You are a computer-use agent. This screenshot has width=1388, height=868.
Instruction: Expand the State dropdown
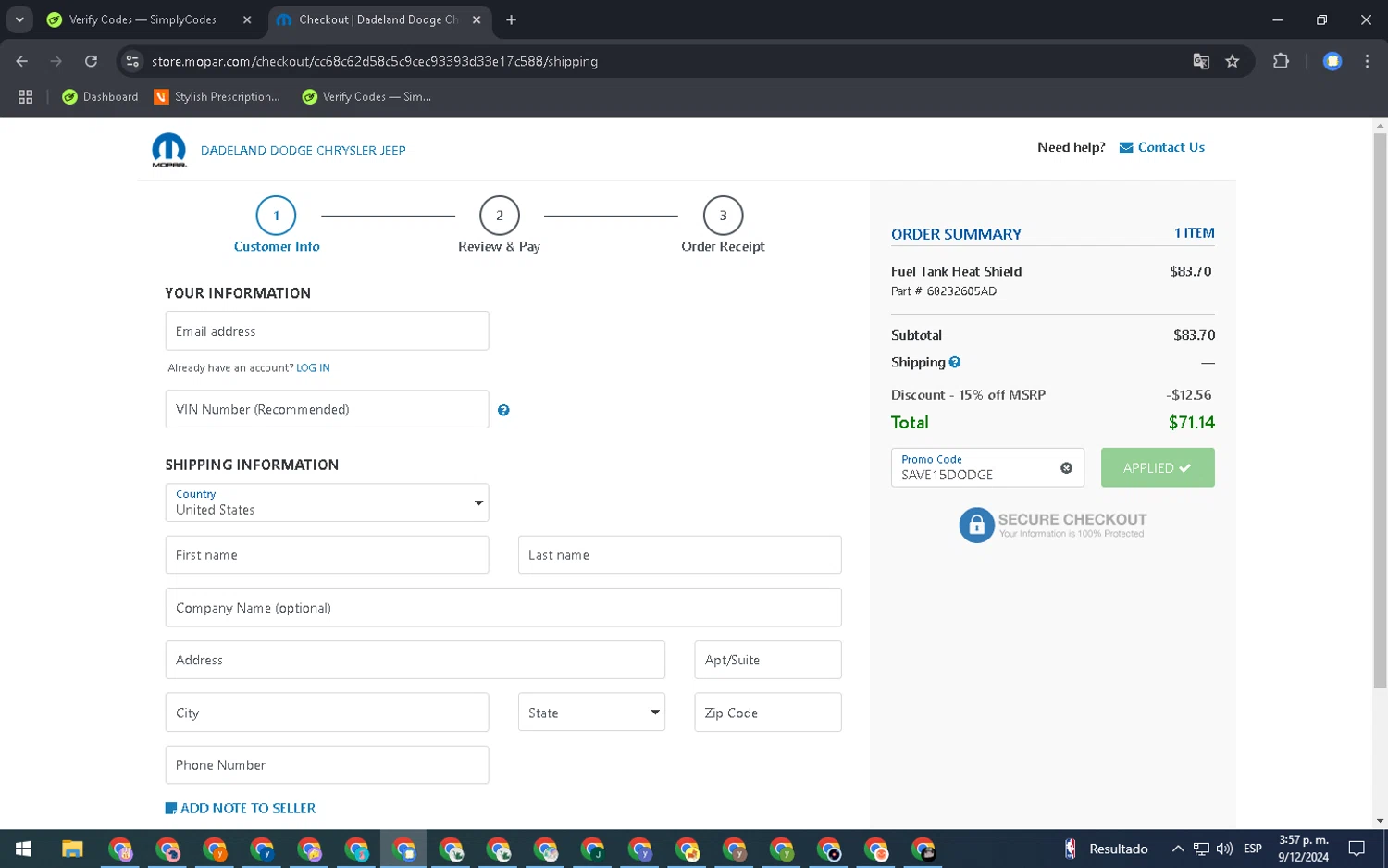coord(591,713)
